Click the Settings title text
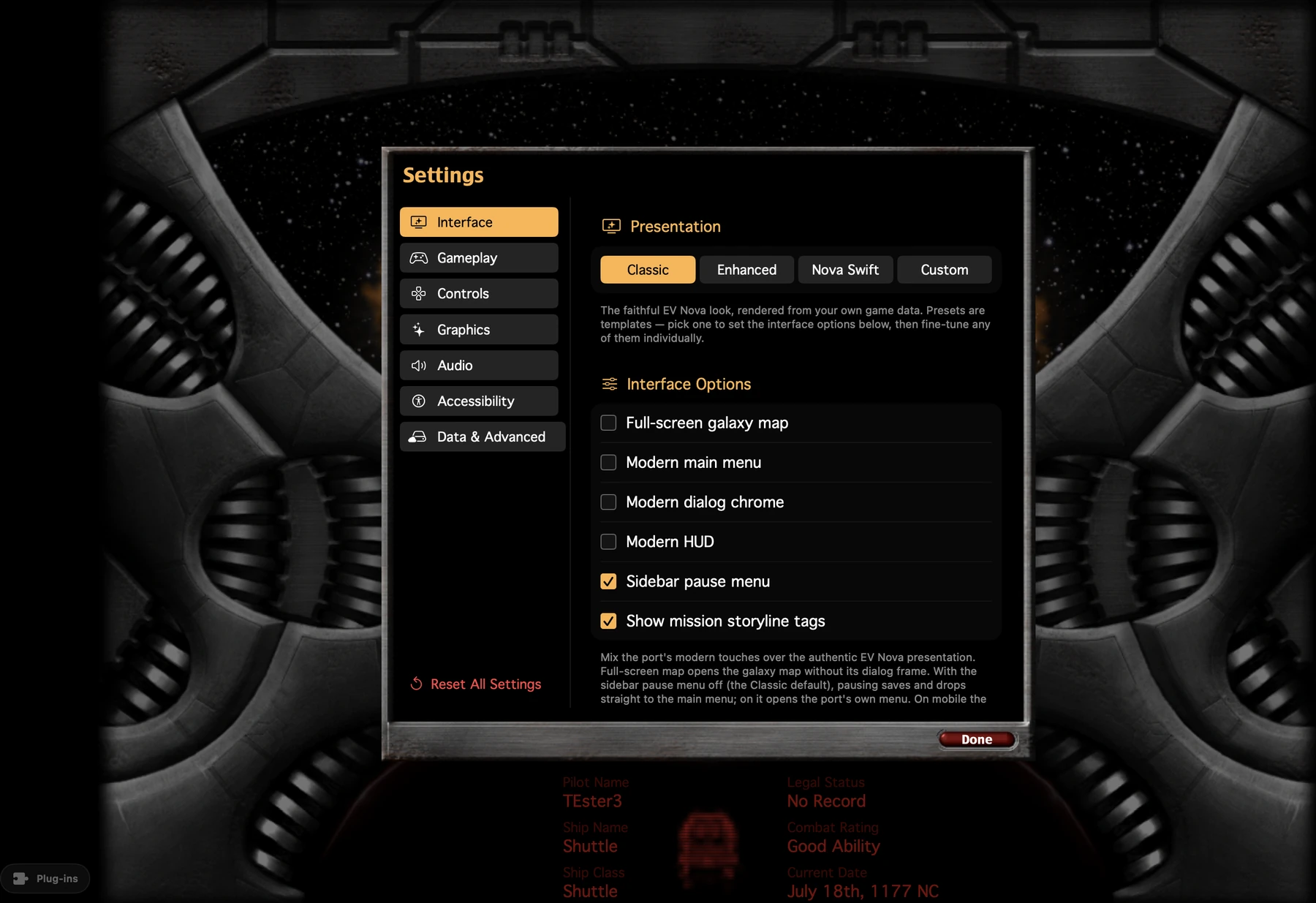Viewport: 1316px width, 903px height. click(443, 175)
